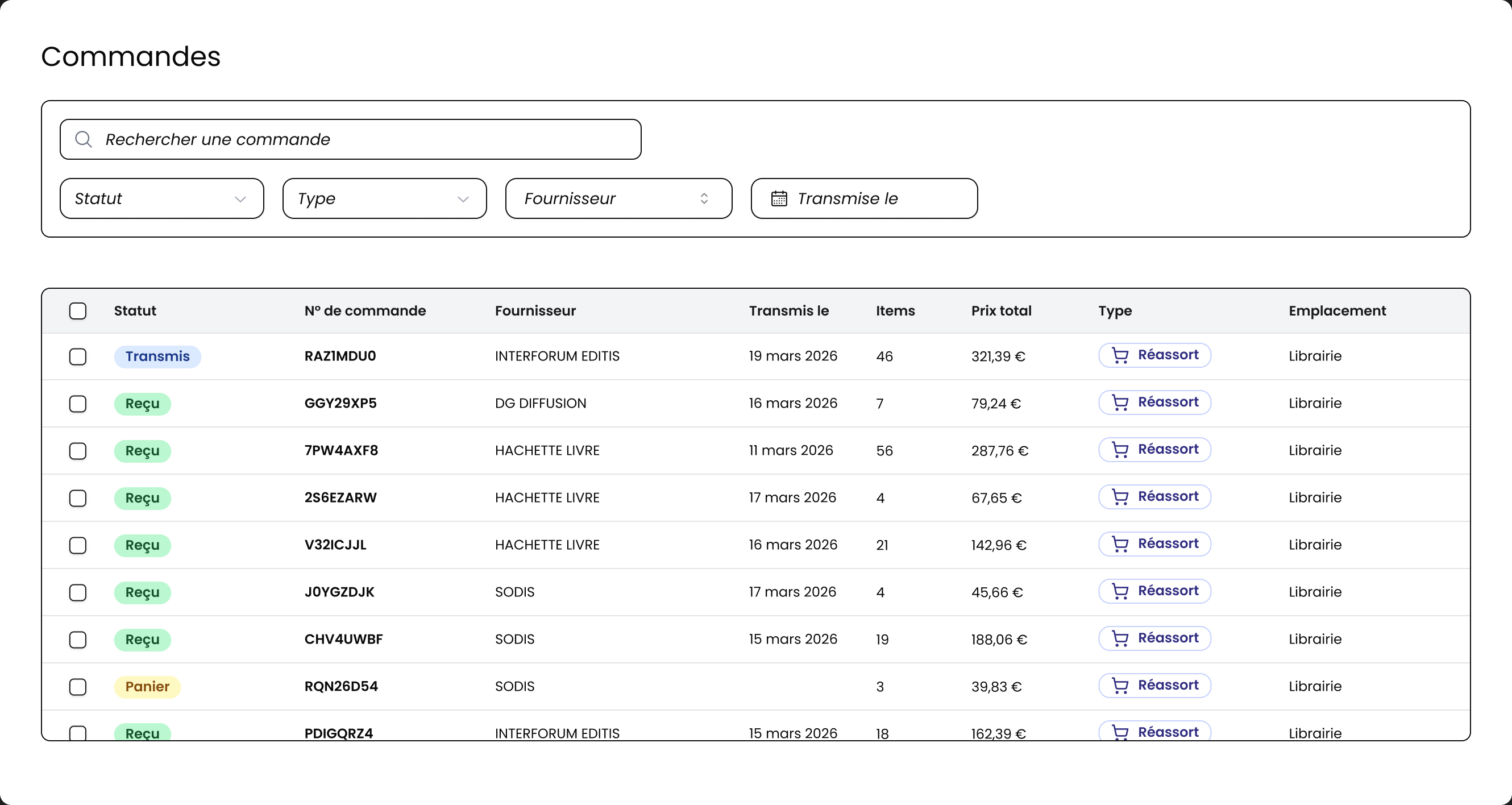Click the up-down arrows icon in Fournisseur
Screen dimensions: 1512x805
coord(704,198)
